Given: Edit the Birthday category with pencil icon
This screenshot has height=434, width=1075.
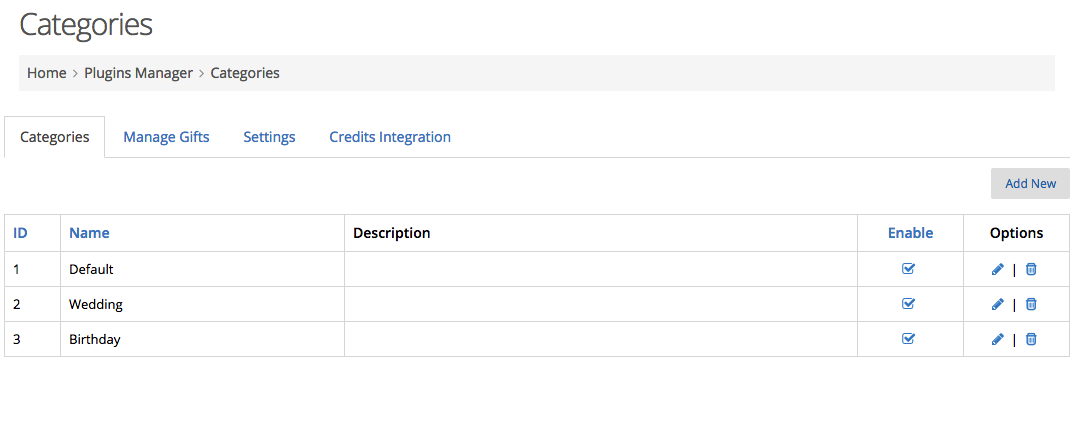Looking at the screenshot, I should click(998, 339).
